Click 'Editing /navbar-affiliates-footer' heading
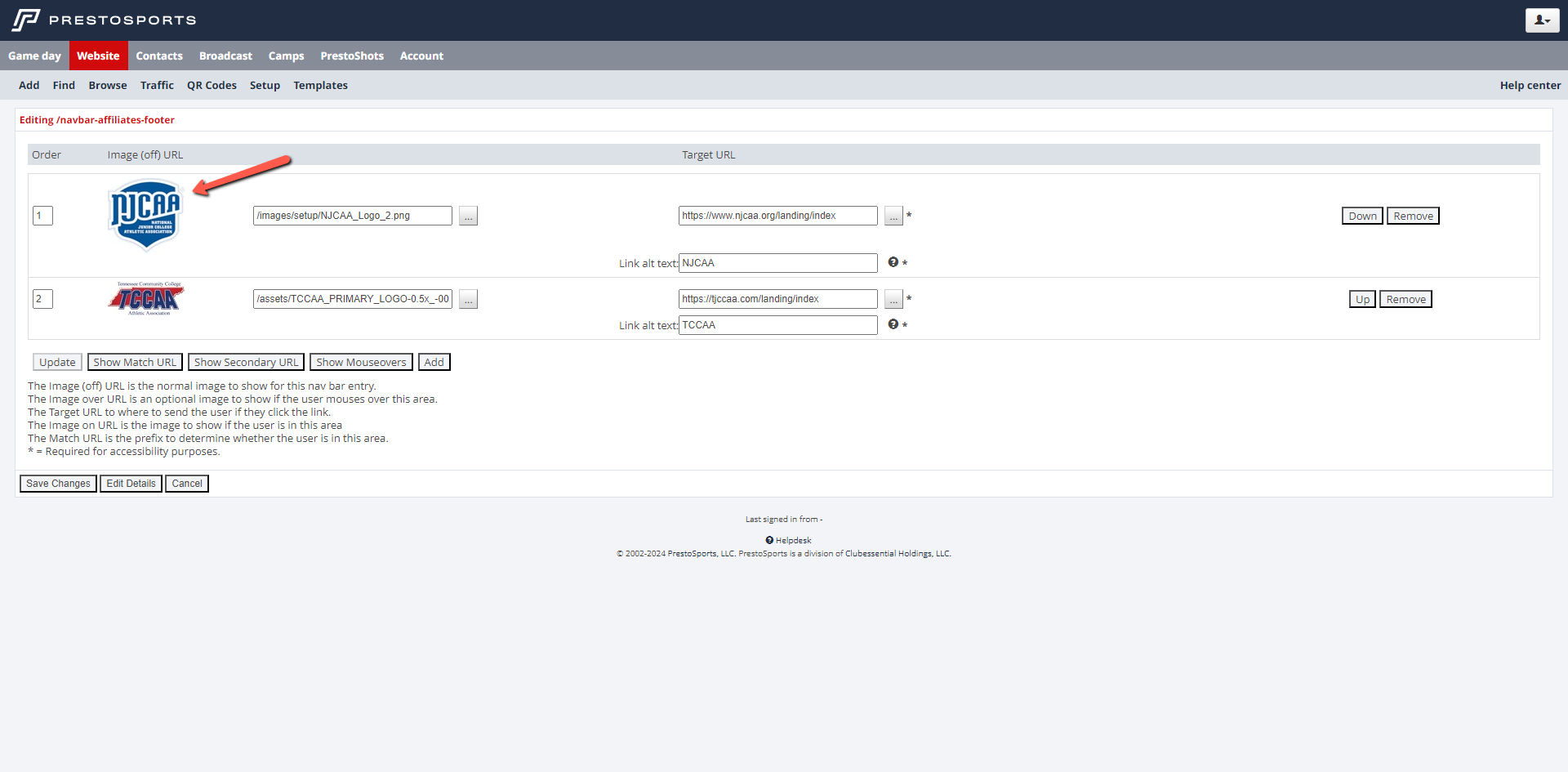The height and width of the screenshot is (772, 1568). tap(97, 119)
